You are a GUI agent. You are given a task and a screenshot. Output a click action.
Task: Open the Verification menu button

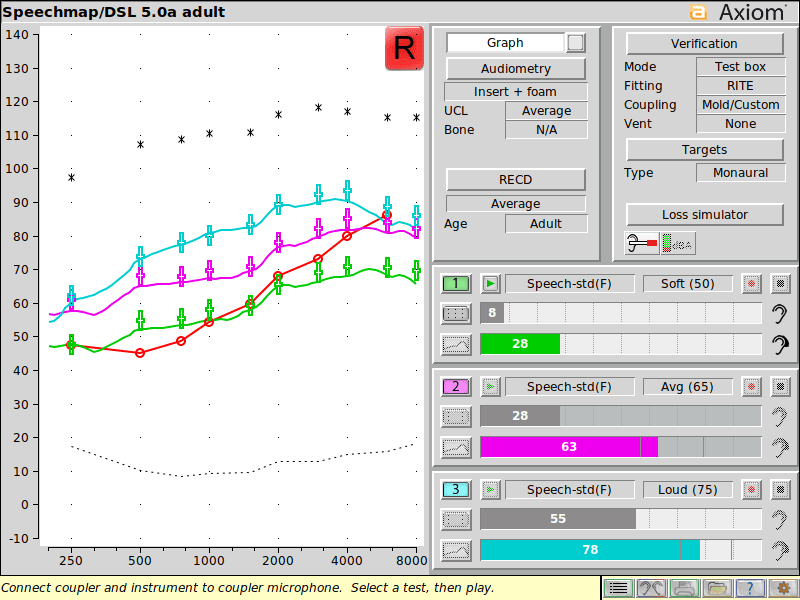[x=704, y=44]
